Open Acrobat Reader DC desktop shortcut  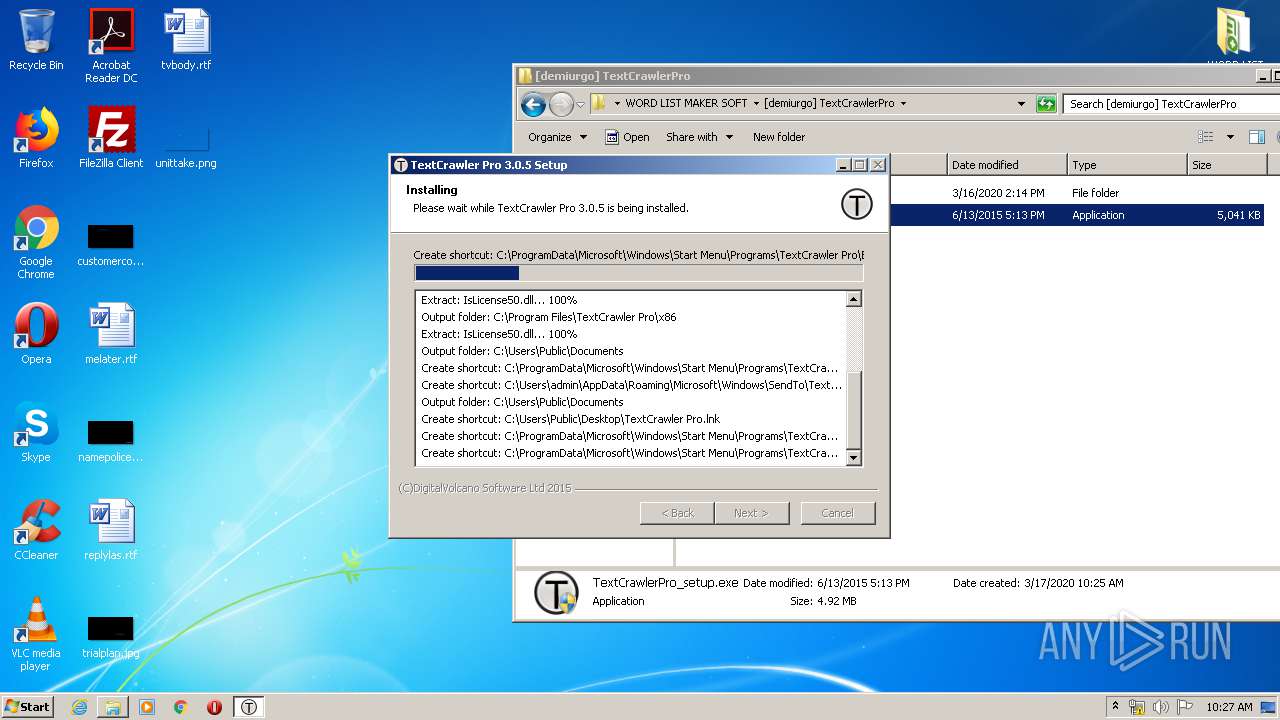click(111, 46)
